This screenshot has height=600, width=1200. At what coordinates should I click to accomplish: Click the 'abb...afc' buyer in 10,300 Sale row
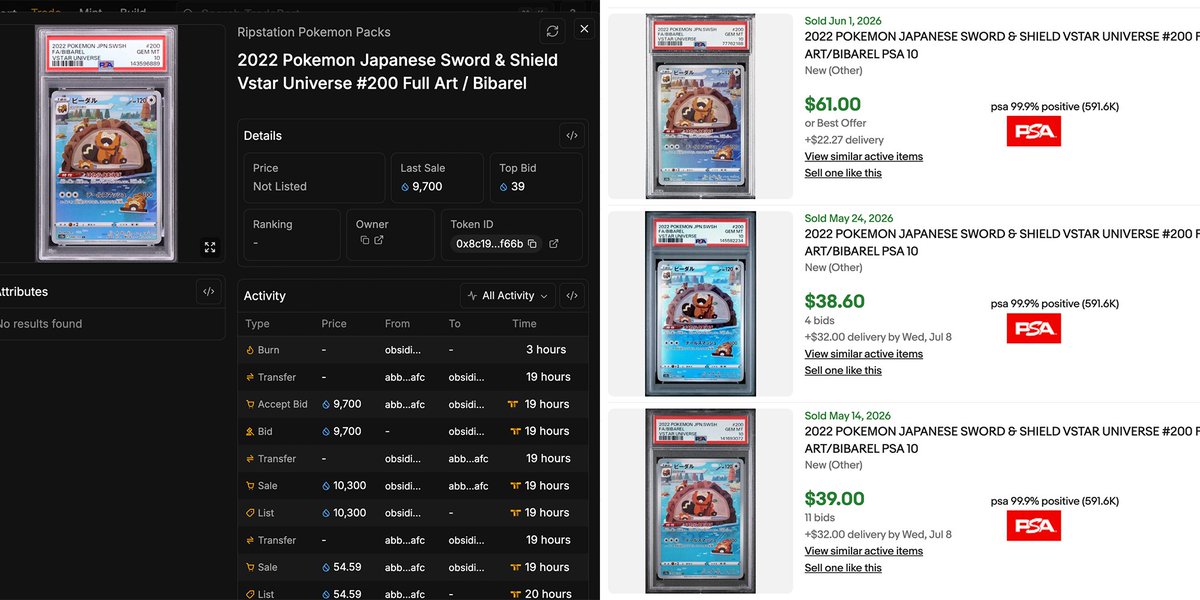point(469,486)
